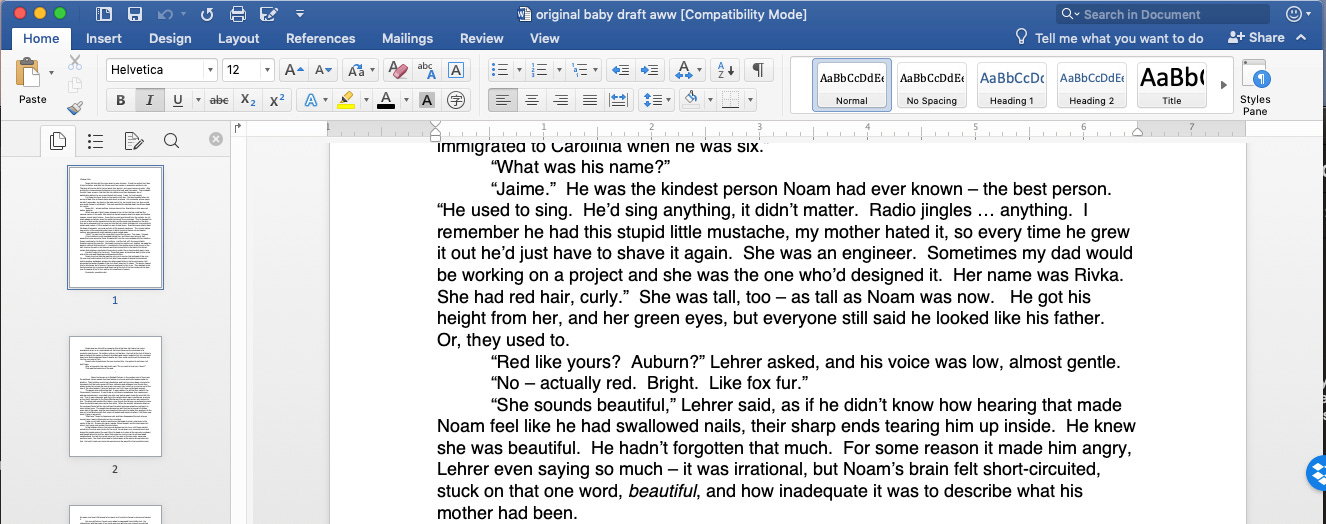Click the Phonetic Guide abc icon
Screen dimensions: 1326x524
point(426,70)
